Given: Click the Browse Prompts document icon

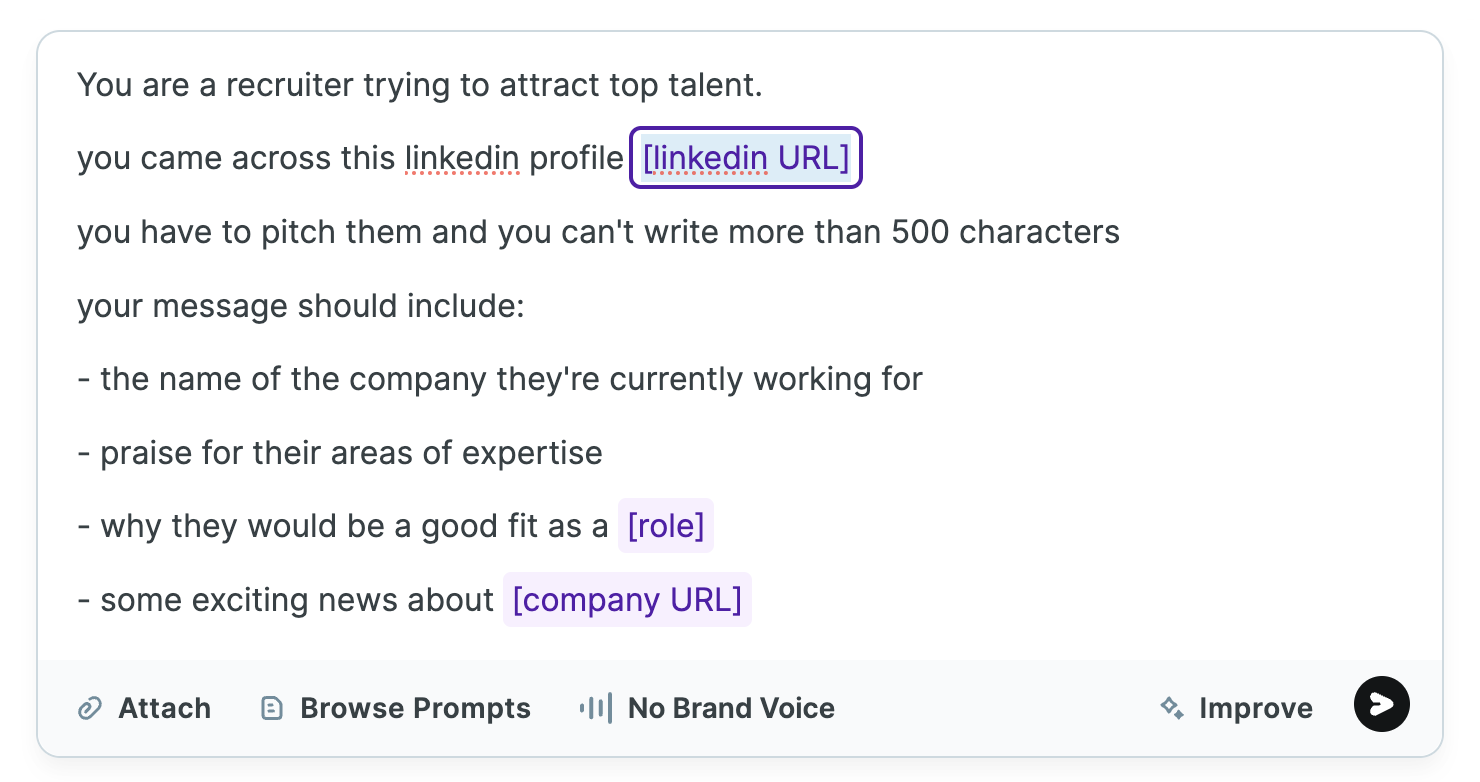Looking at the screenshot, I should coord(271,709).
